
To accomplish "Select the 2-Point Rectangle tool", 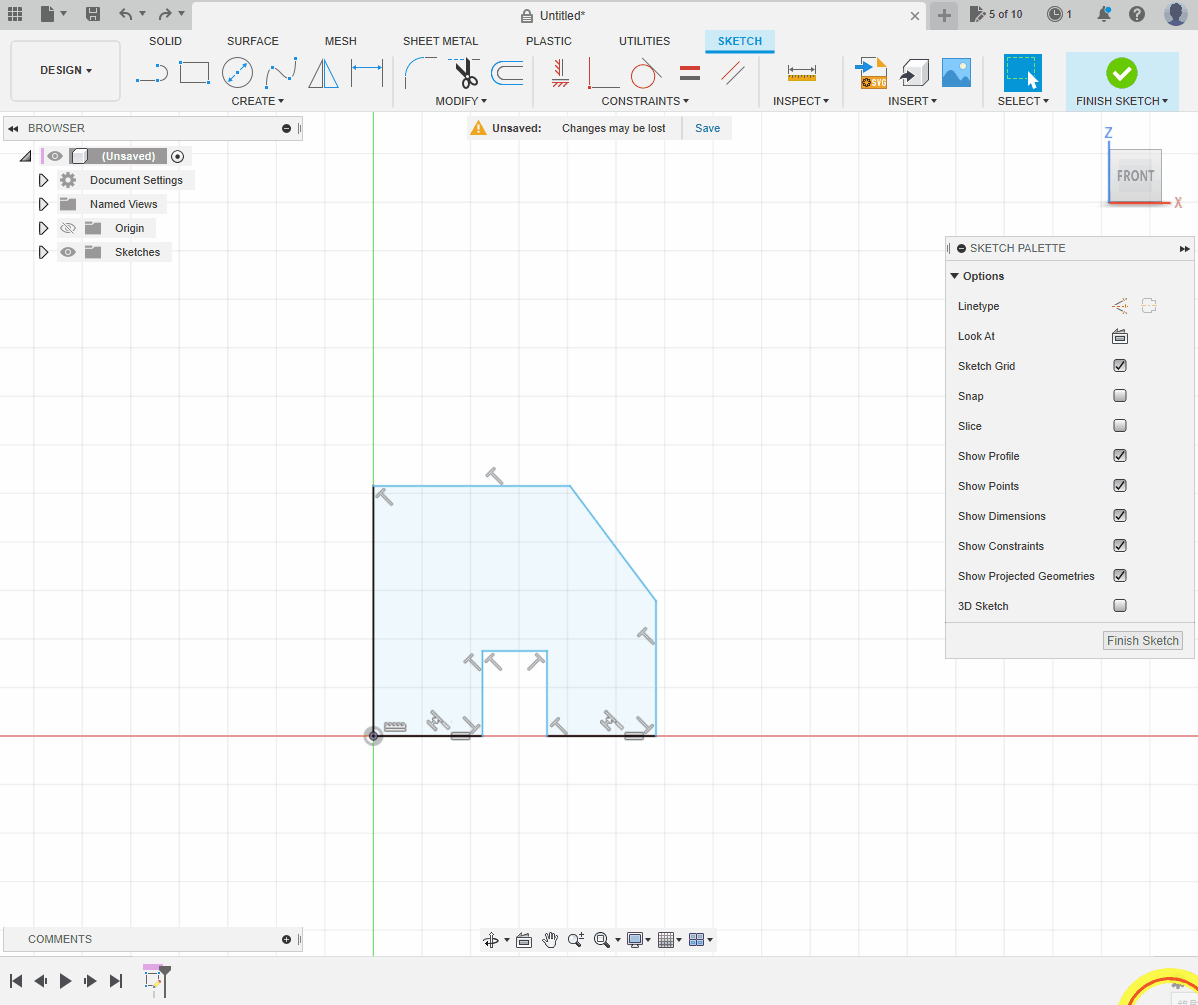I will (194, 73).
